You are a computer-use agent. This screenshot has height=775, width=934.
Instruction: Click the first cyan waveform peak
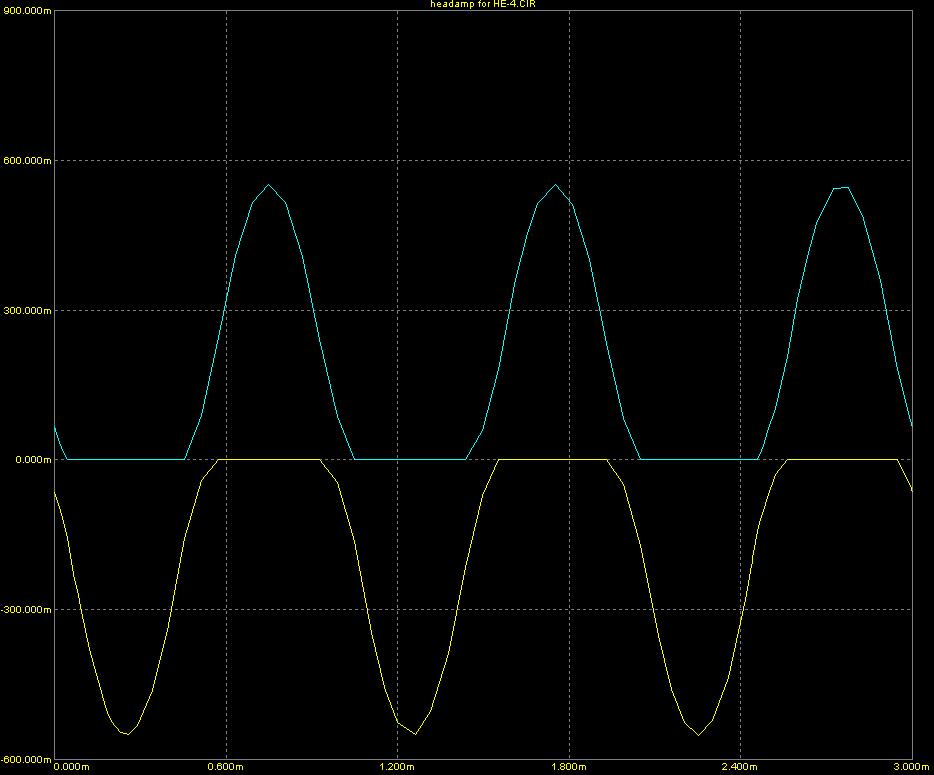tap(269, 185)
